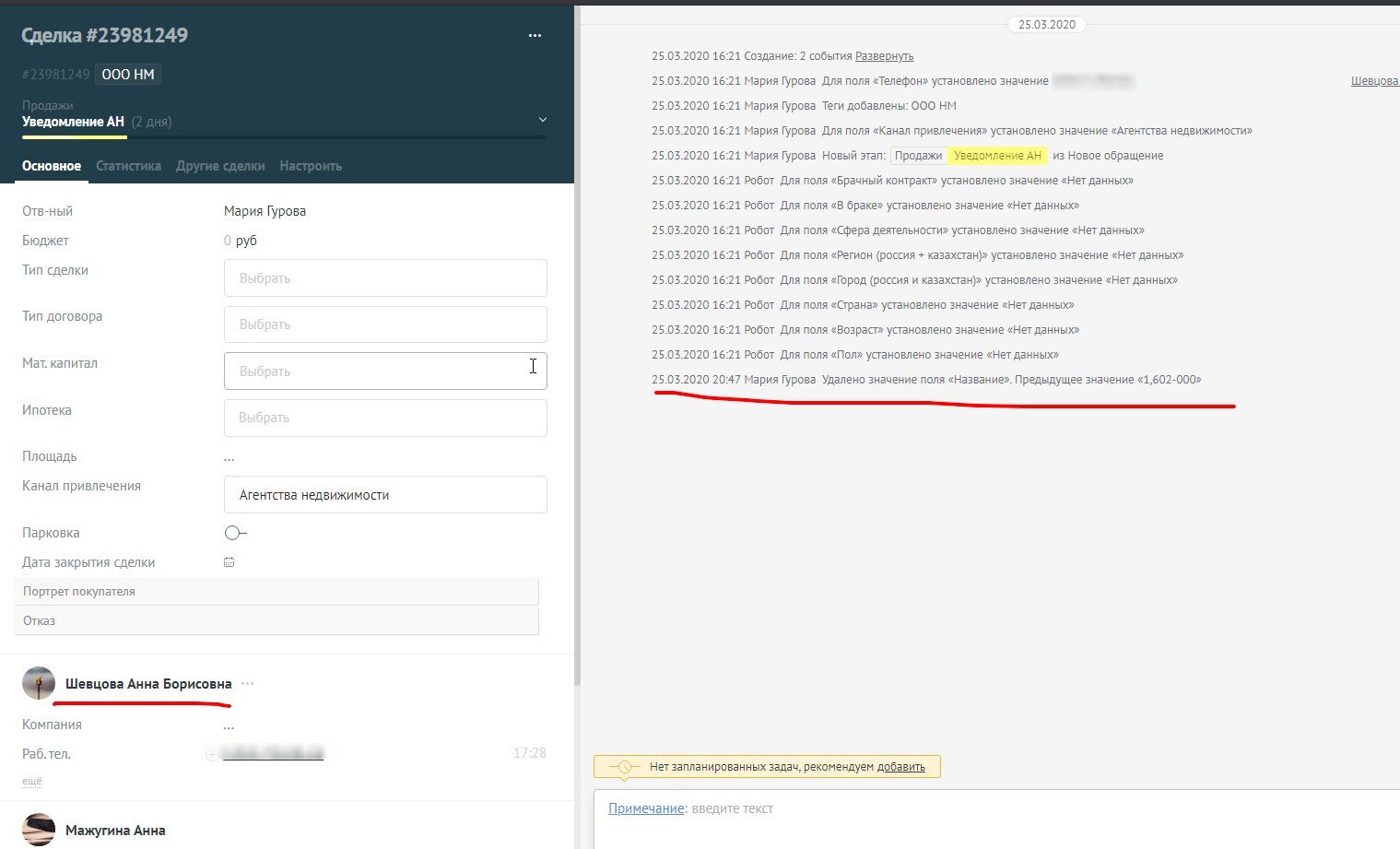Switch to the Статистика tab
Screen dimensions: 1400x849
click(128, 166)
